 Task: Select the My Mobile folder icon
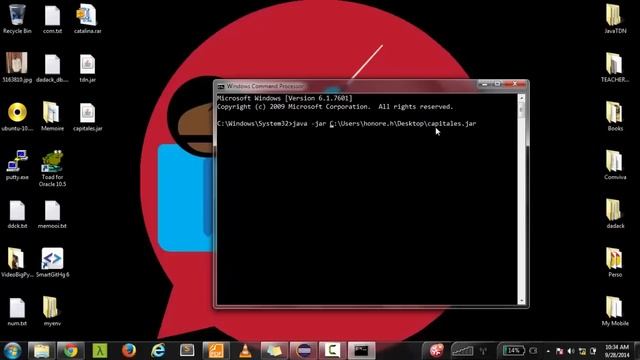click(615, 311)
